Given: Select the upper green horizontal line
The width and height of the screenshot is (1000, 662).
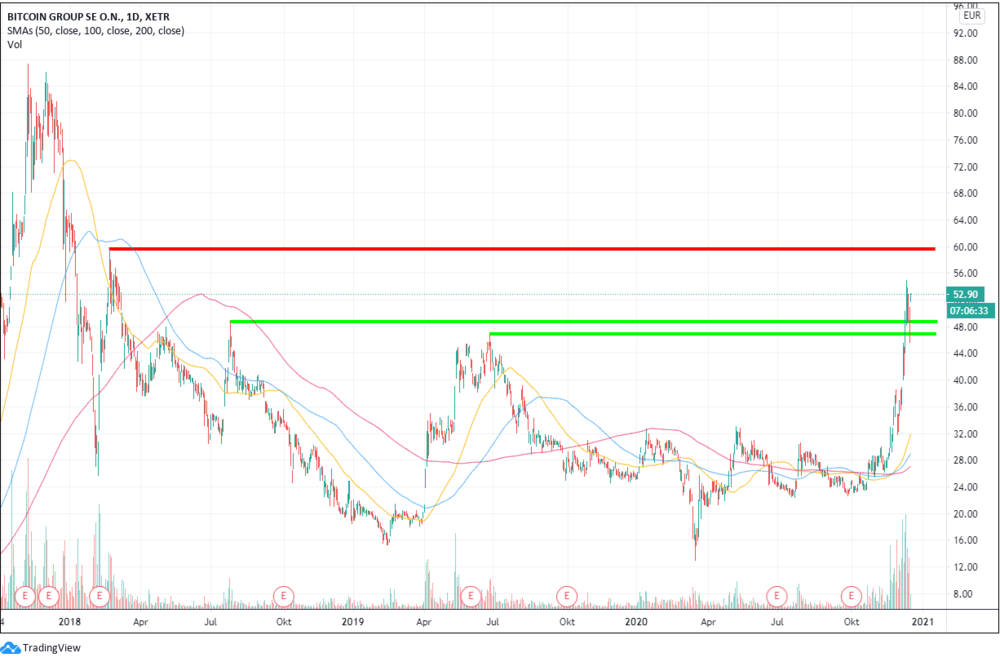Looking at the screenshot, I should [x=583, y=321].
